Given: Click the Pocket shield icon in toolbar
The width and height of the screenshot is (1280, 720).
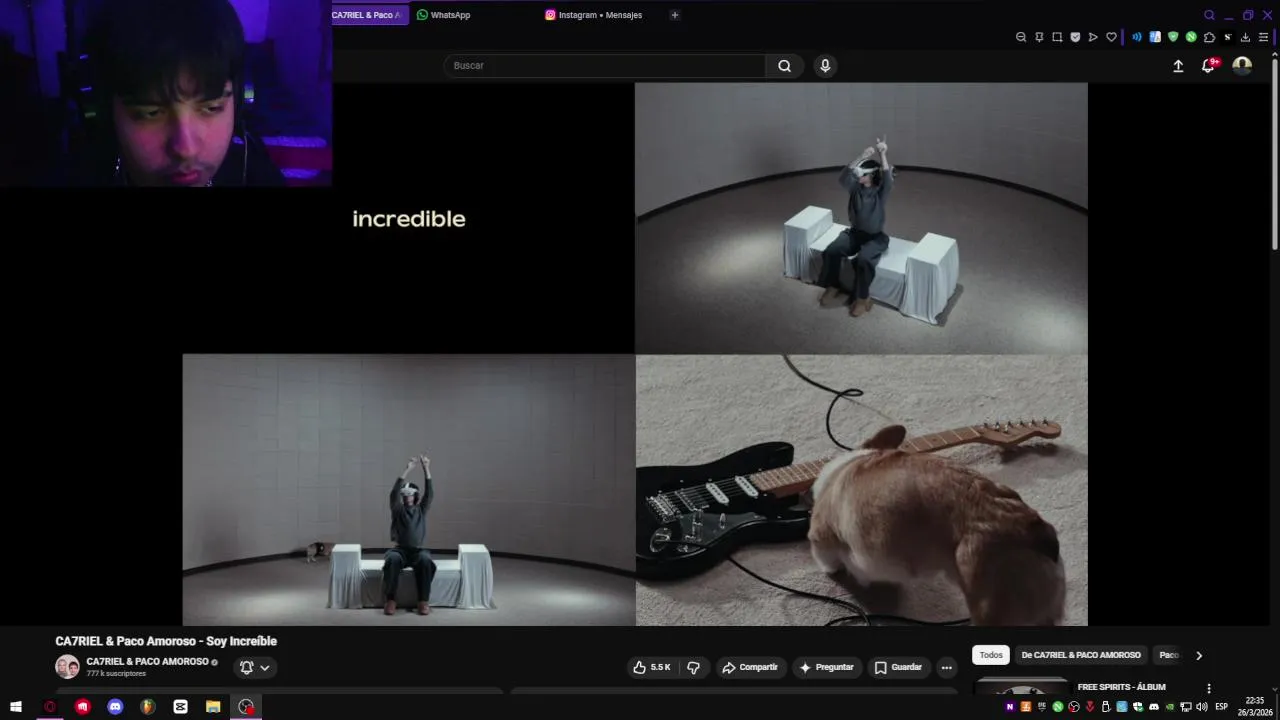Looking at the screenshot, I should point(1075,37).
